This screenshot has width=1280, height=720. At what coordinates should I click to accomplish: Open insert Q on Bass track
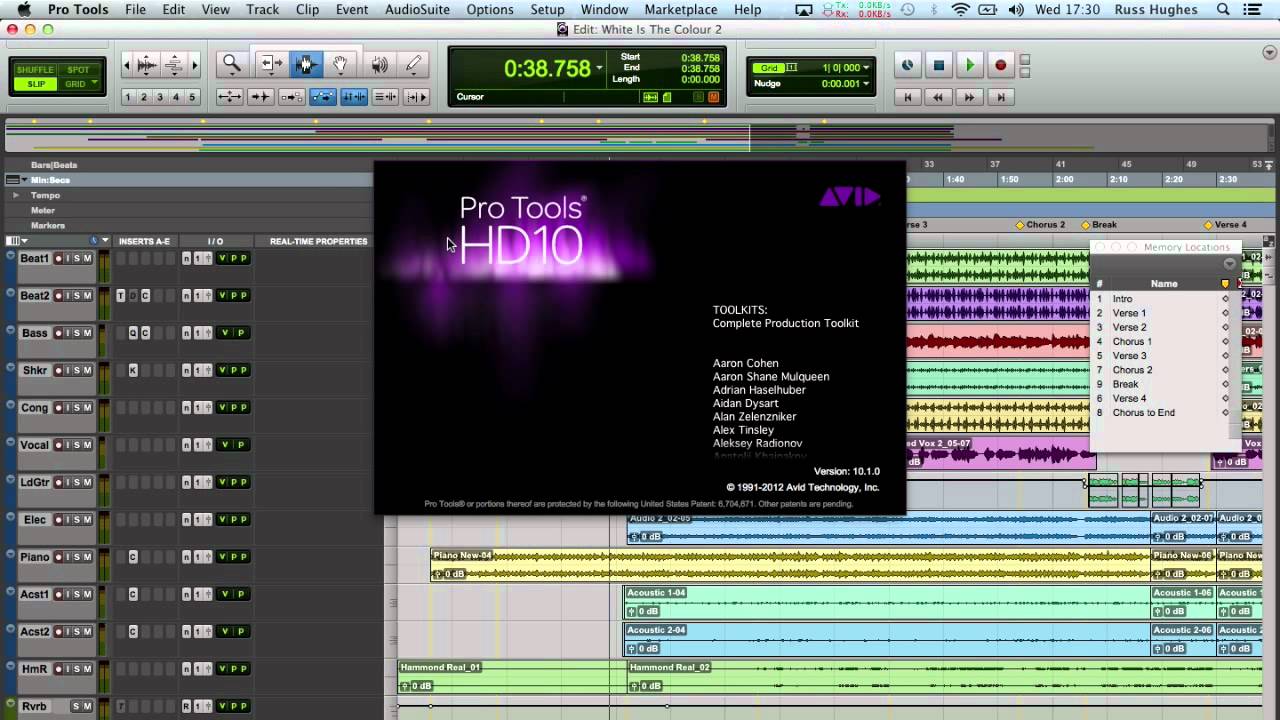pos(133,333)
